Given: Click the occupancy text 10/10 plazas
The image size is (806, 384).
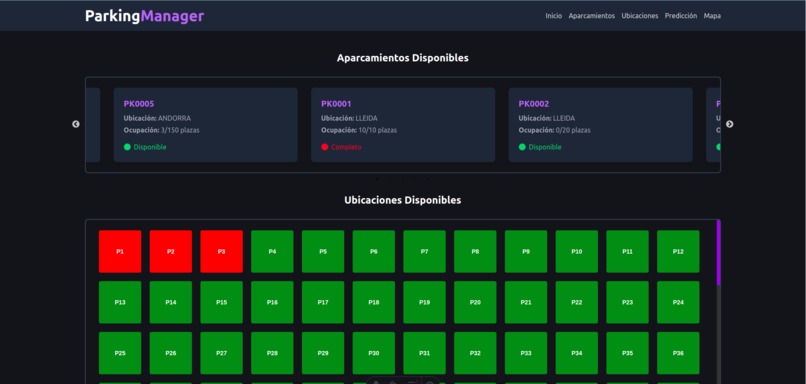Looking at the screenshot, I should click(377, 131).
